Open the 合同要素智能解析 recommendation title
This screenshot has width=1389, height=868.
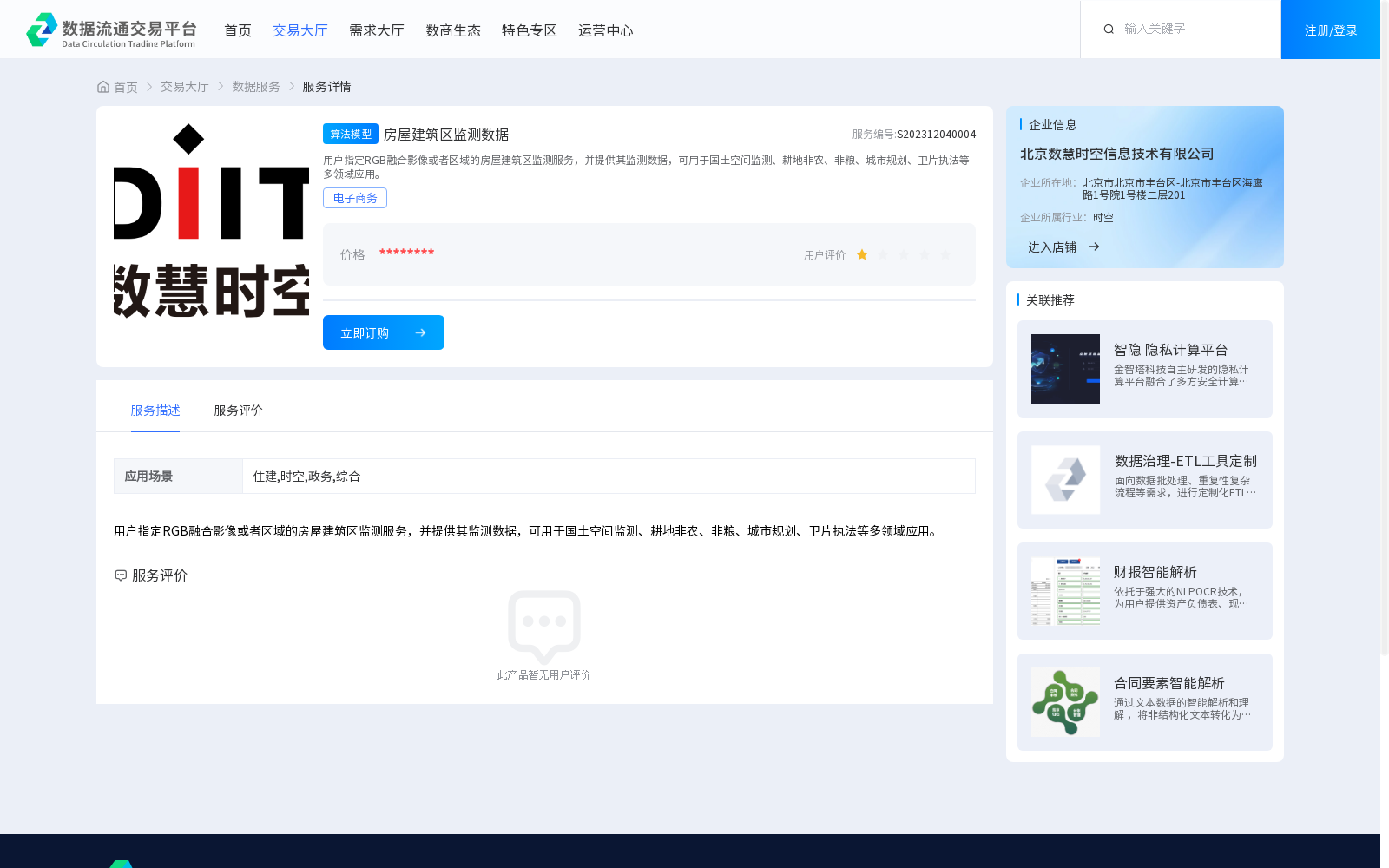(1169, 683)
